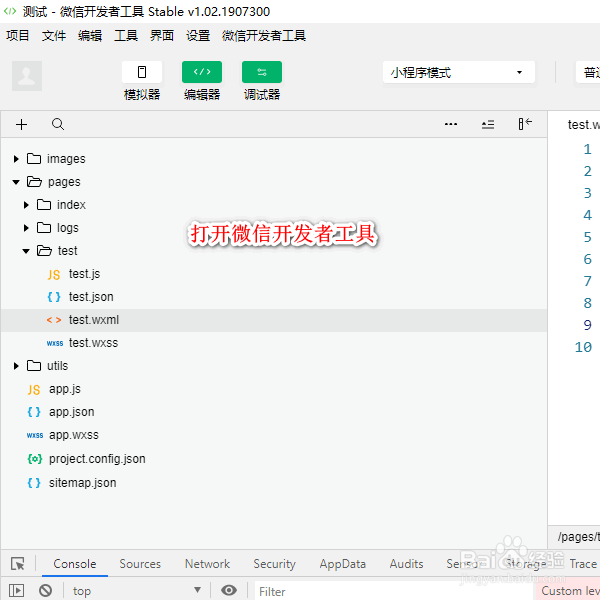Toggle the 编辑器 editor panel button
The image size is (600, 600).
point(202,72)
